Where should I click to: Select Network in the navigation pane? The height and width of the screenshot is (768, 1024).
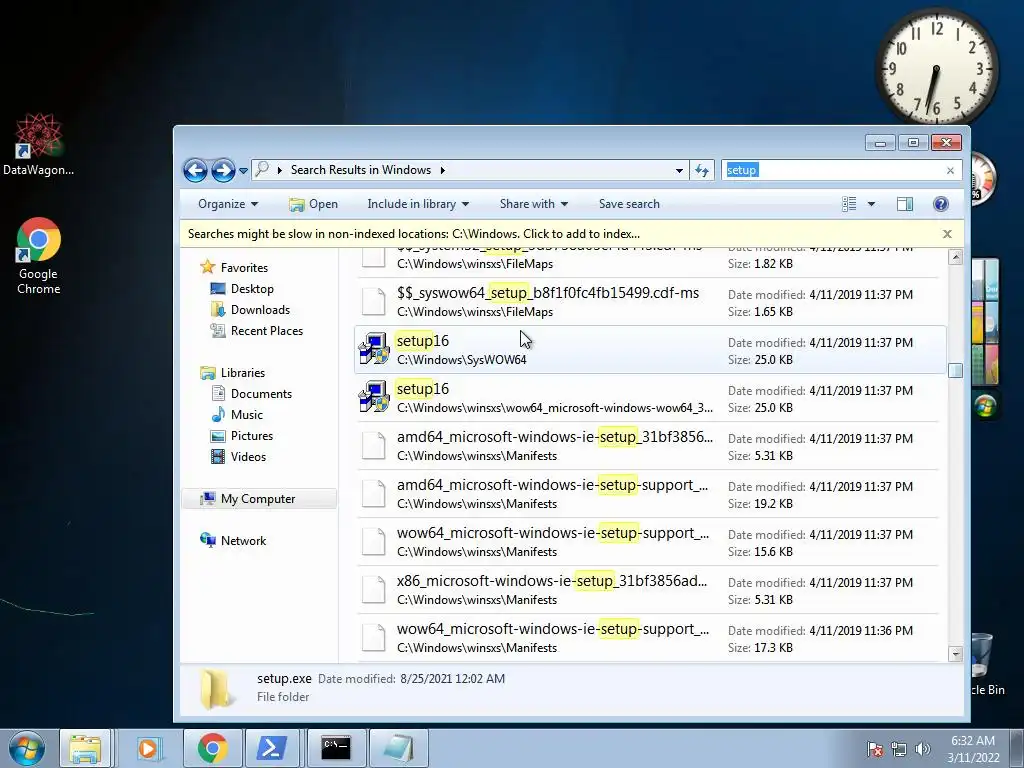coord(243,540)
